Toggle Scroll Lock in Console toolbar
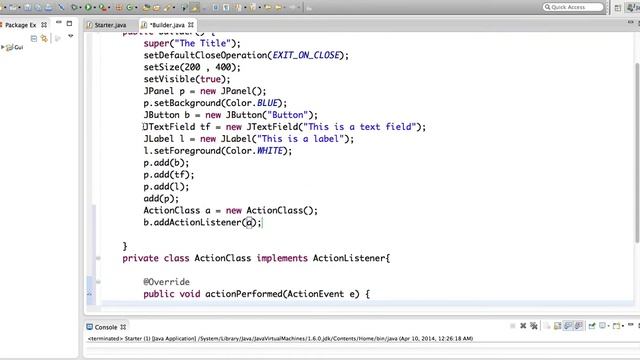Screen dimensions: 640x360 point(558,326)
